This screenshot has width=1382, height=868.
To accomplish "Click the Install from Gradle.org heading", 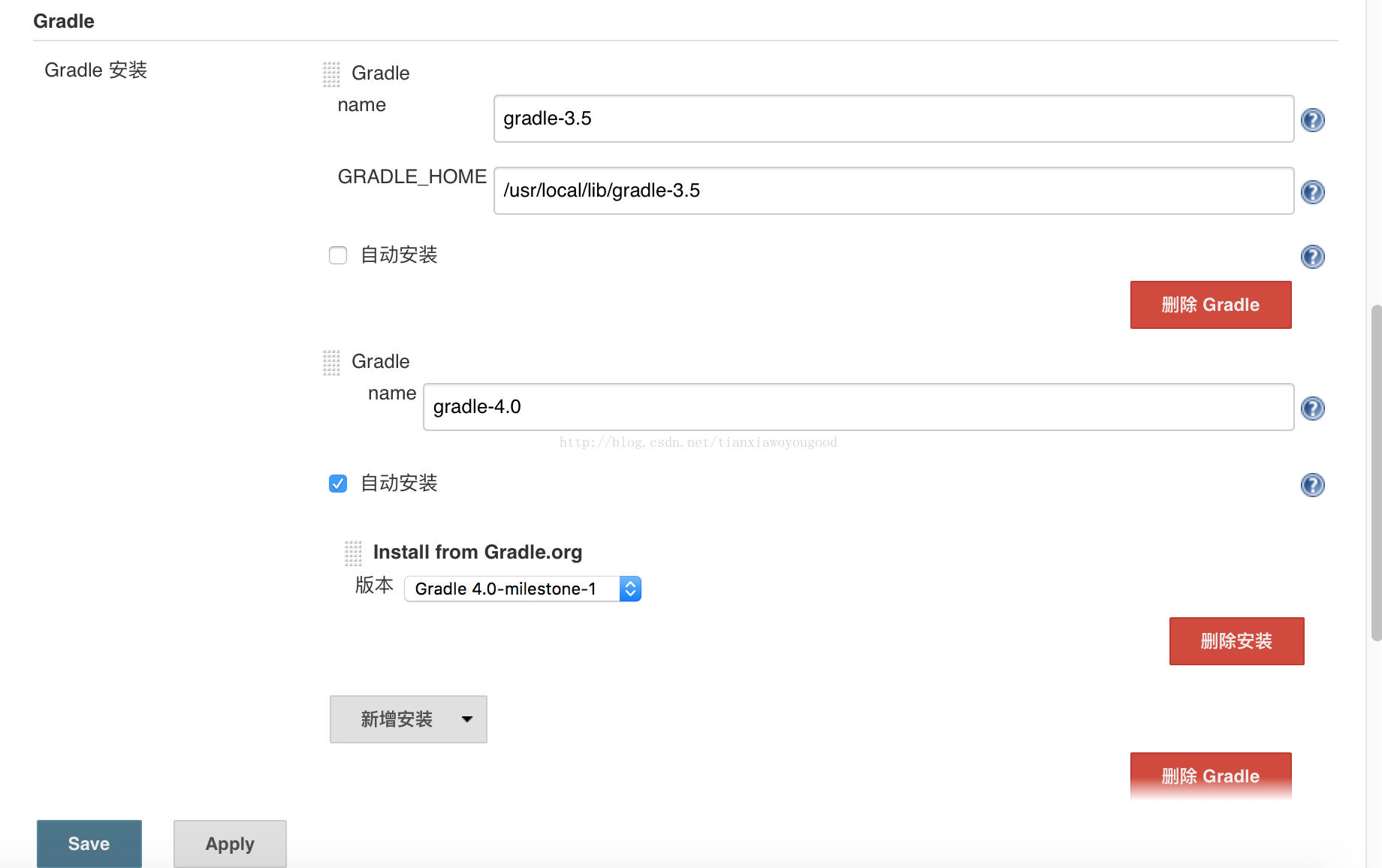I will click(478, 553).
